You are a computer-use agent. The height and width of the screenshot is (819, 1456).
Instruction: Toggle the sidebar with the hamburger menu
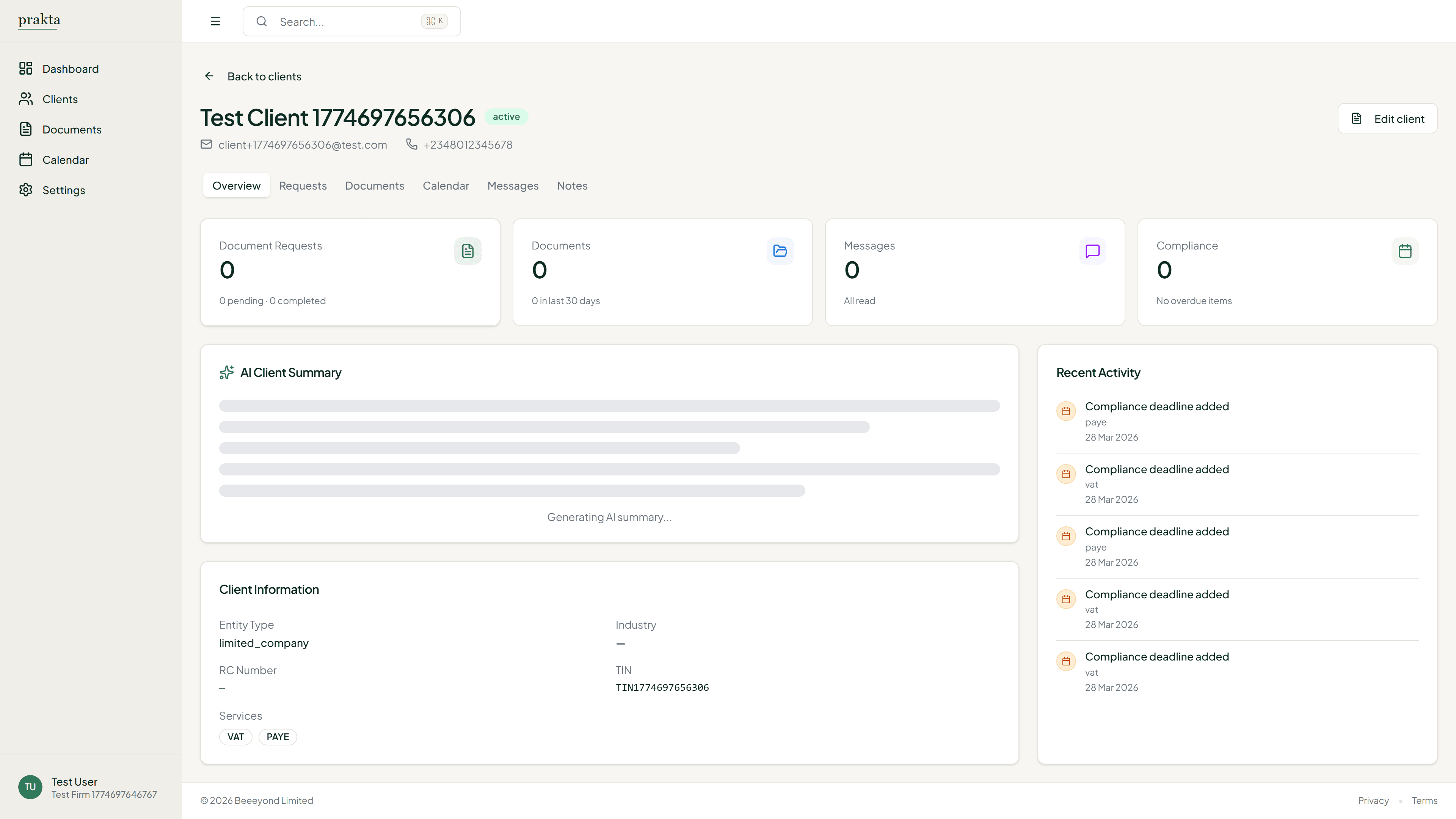coord(215,21)
